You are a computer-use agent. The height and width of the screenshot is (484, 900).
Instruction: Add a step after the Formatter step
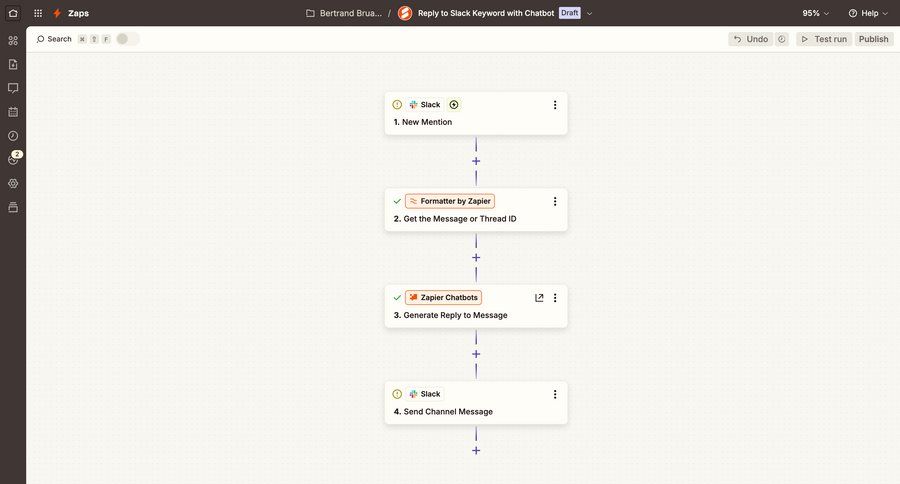[476, 258]
